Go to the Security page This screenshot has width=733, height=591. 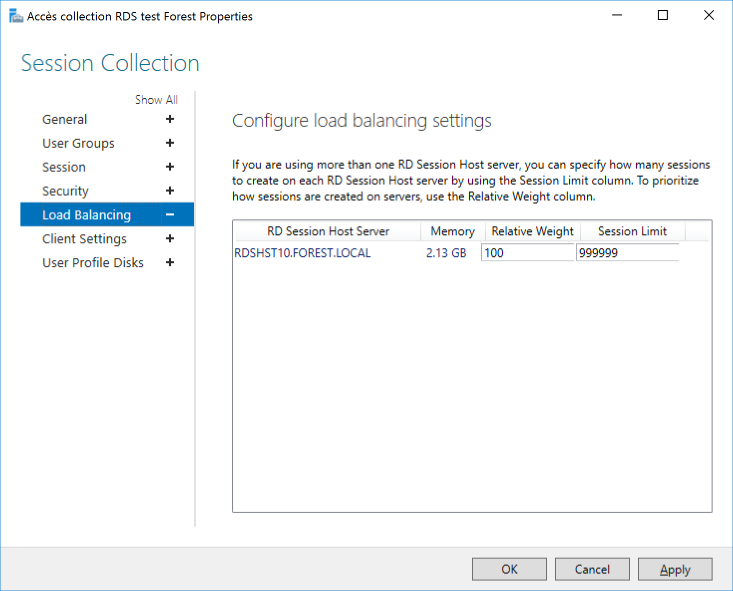65,191
